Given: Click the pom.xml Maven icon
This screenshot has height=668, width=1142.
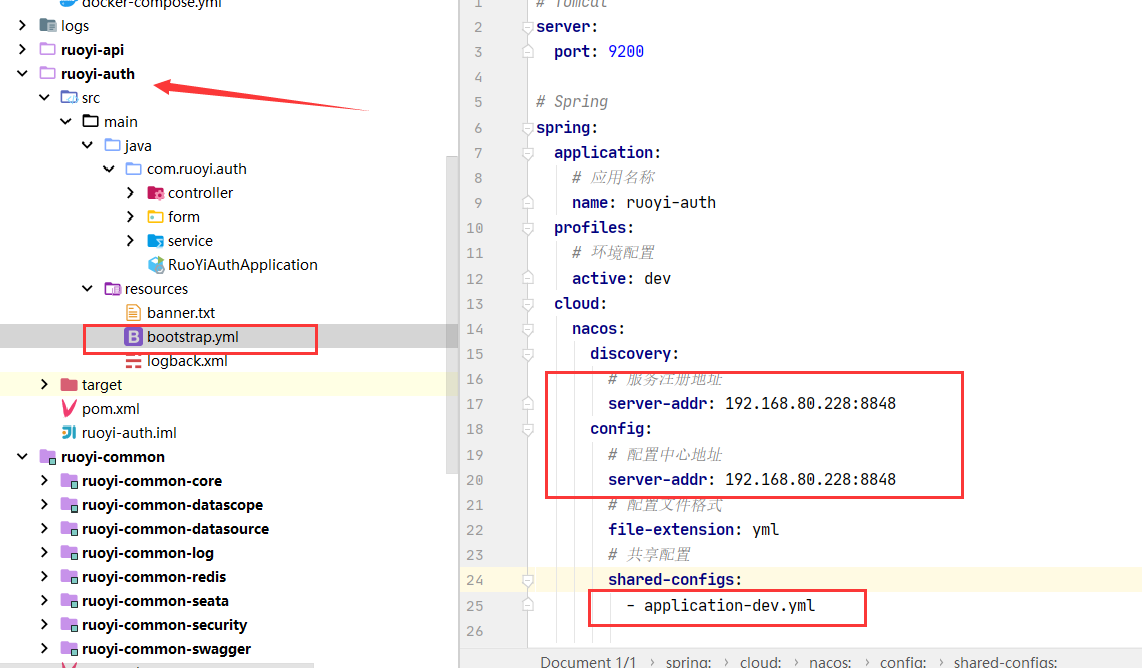Looking at the screenshot, I should tap(69, 409).
